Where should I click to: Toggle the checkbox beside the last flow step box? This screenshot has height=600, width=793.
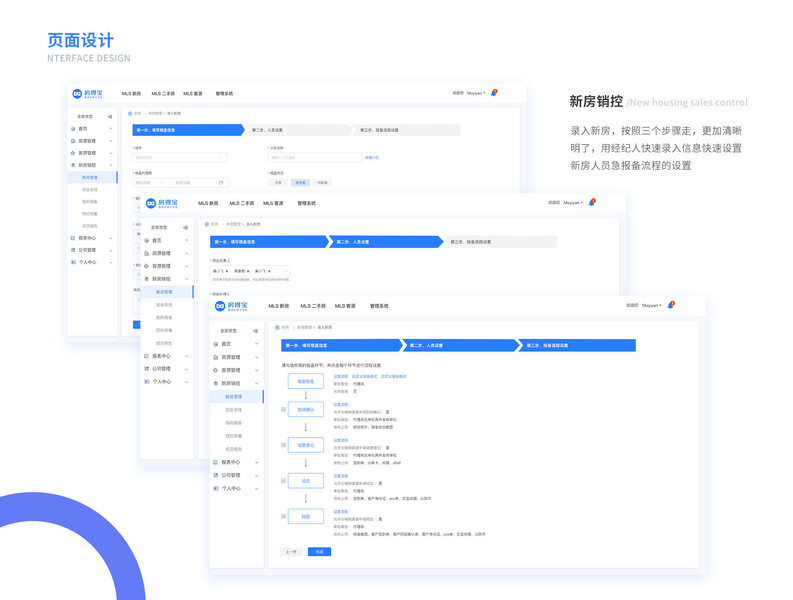tap(283, 517)
